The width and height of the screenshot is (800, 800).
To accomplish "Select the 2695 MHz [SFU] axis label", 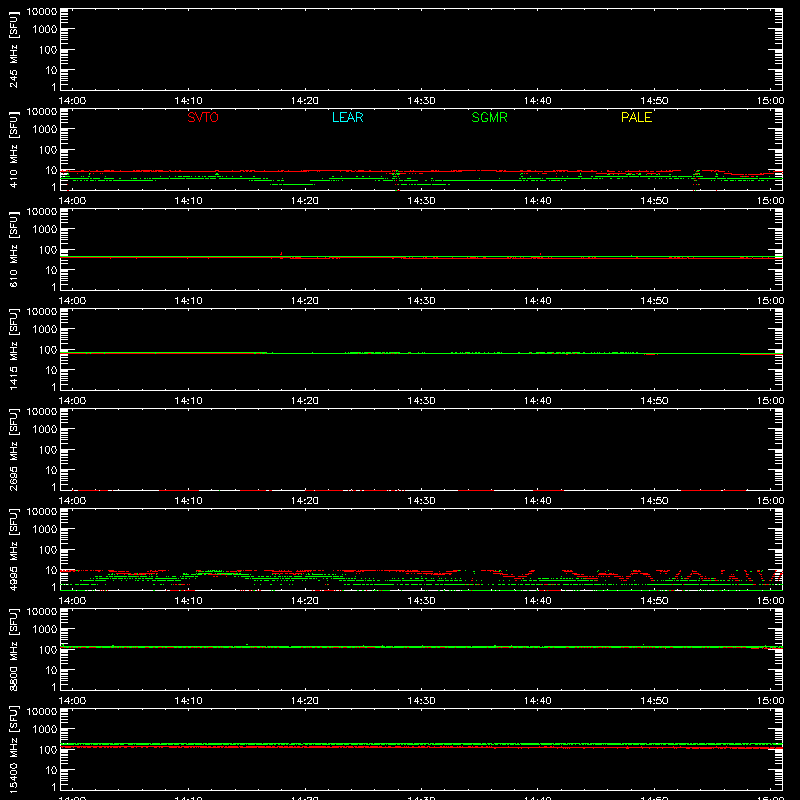I will pyautogui.click(x=13, y=449).
